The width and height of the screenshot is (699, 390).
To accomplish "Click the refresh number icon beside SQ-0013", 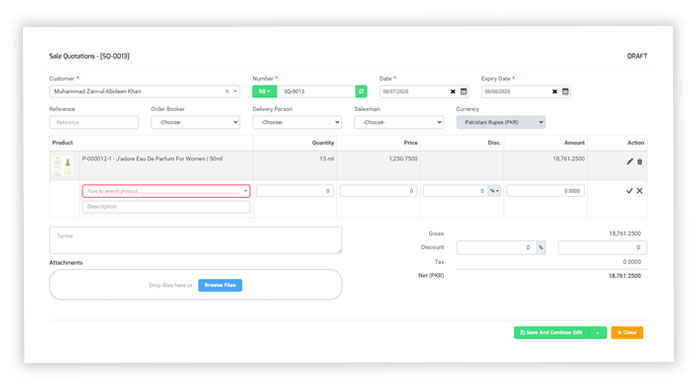I will tap(361, 91).
